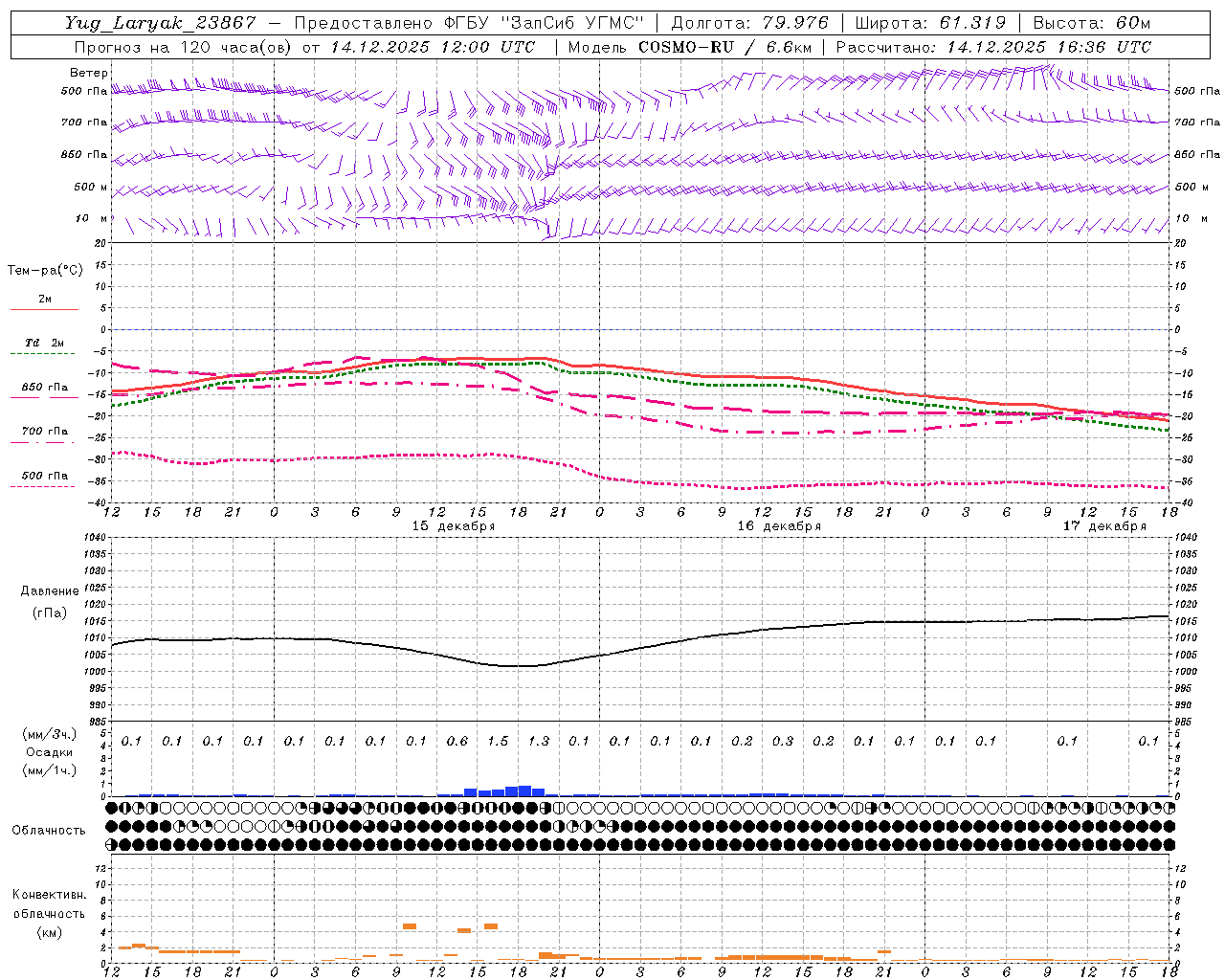Click the Тем-ра(°C) axis title
Image resolution: width=1225 pixels, height=980 pixels.
[45, 271]
